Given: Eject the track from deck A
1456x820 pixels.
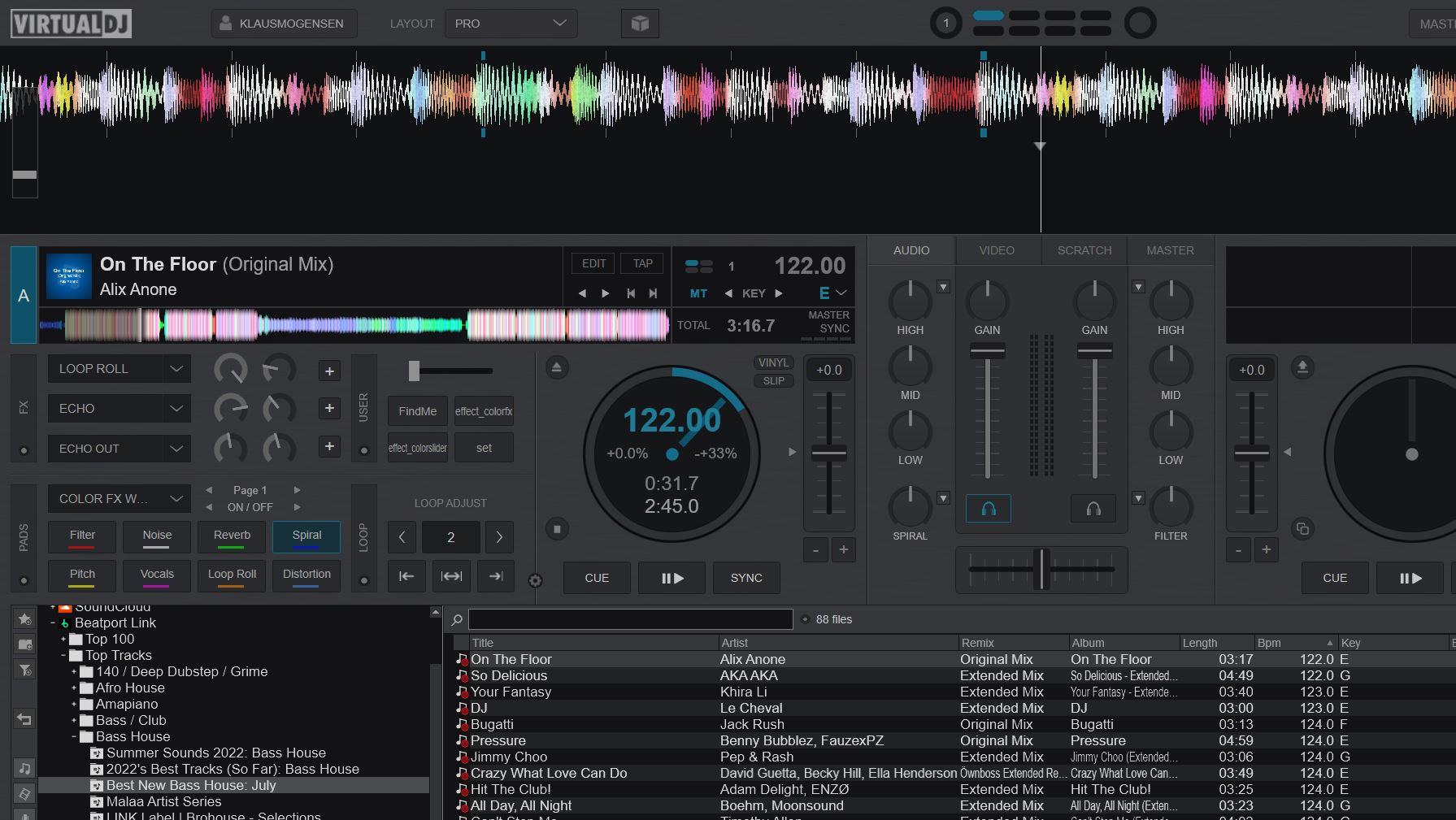Looking at the screenshot, I should (557, 367).
